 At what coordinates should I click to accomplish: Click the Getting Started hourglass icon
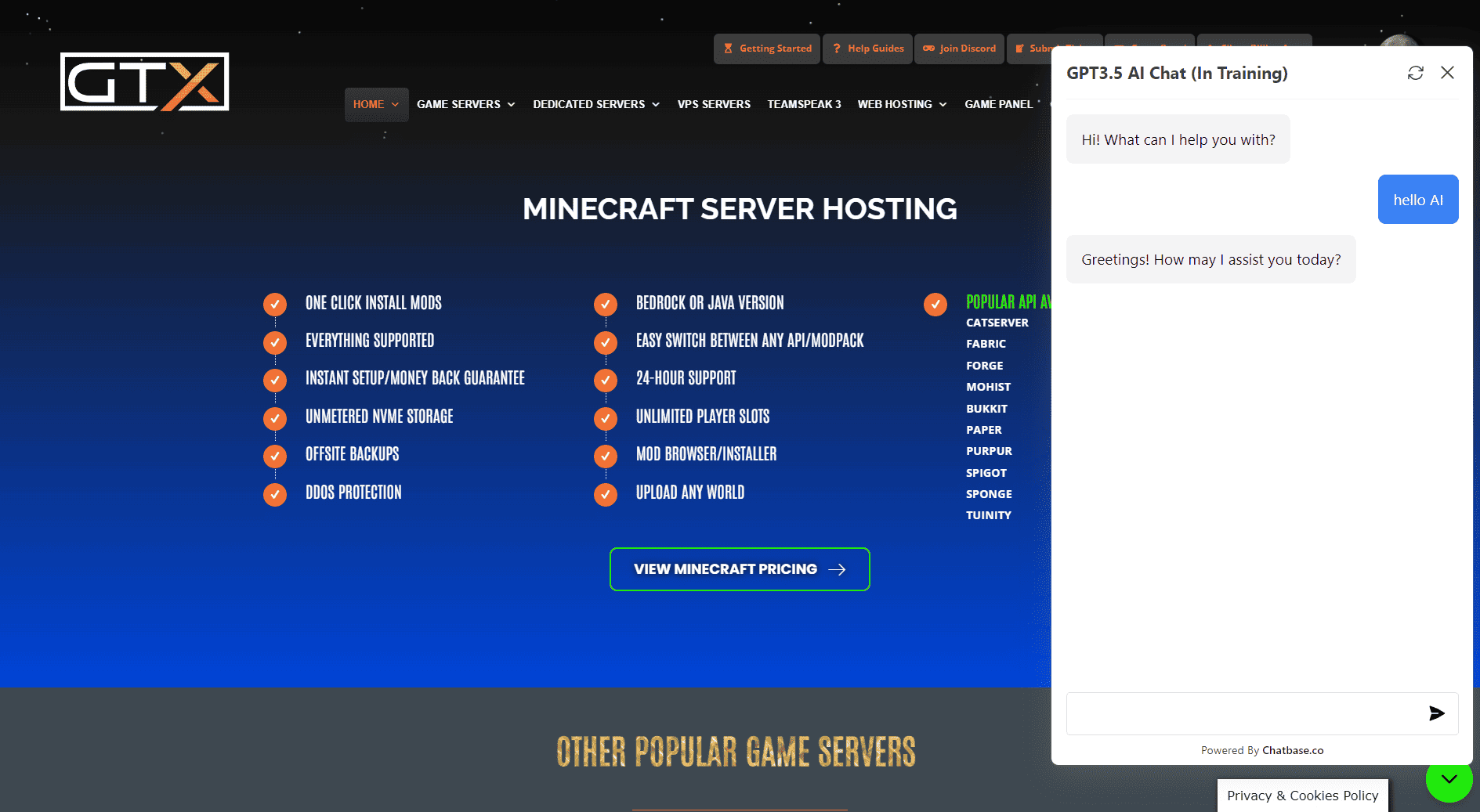pyautogui.click(x=728, y=49)
